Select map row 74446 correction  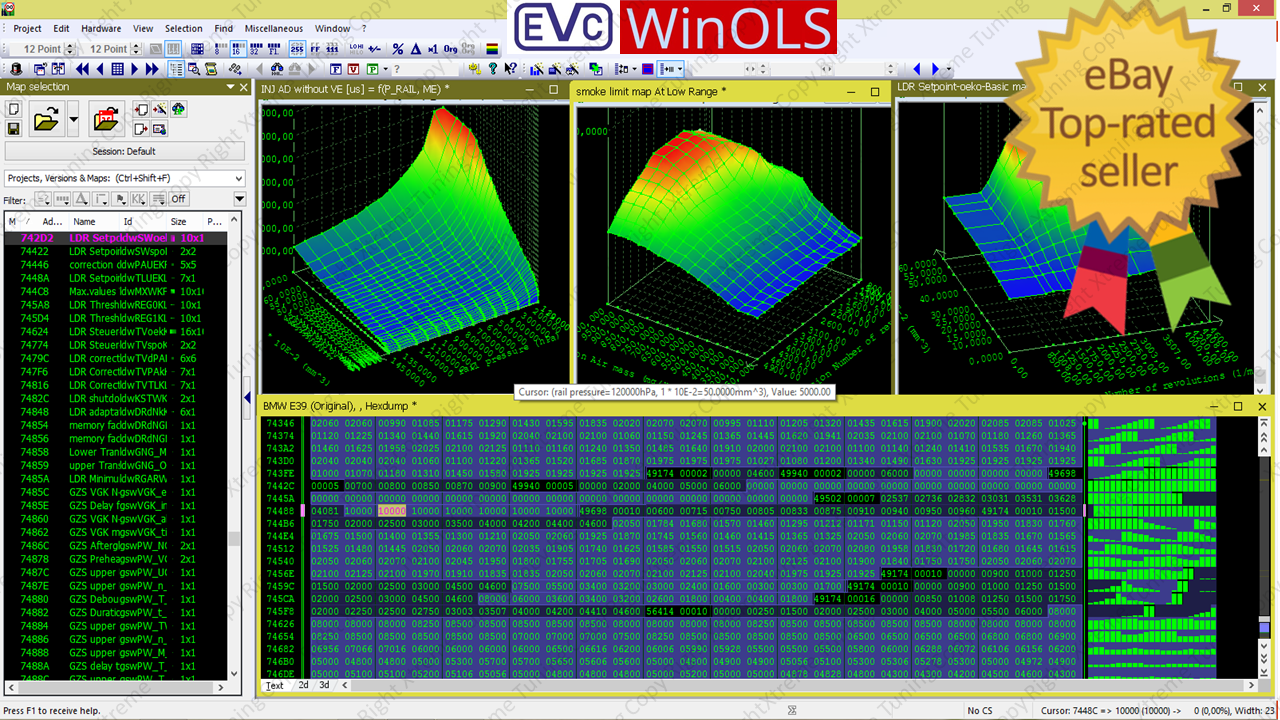click(115, 265)
